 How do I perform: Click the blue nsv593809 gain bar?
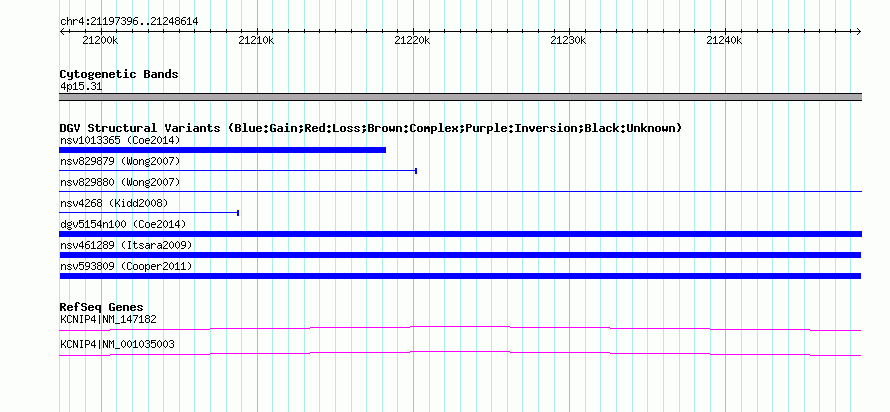[x=460, y=276]
